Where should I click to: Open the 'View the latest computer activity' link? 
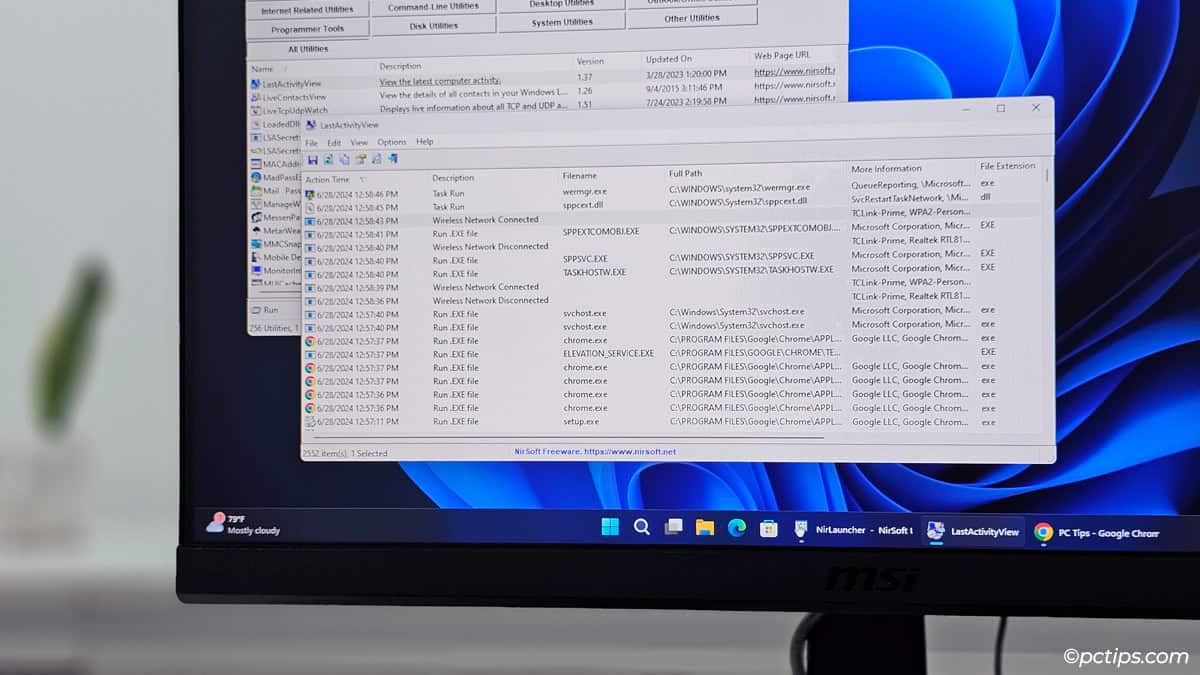441,81
